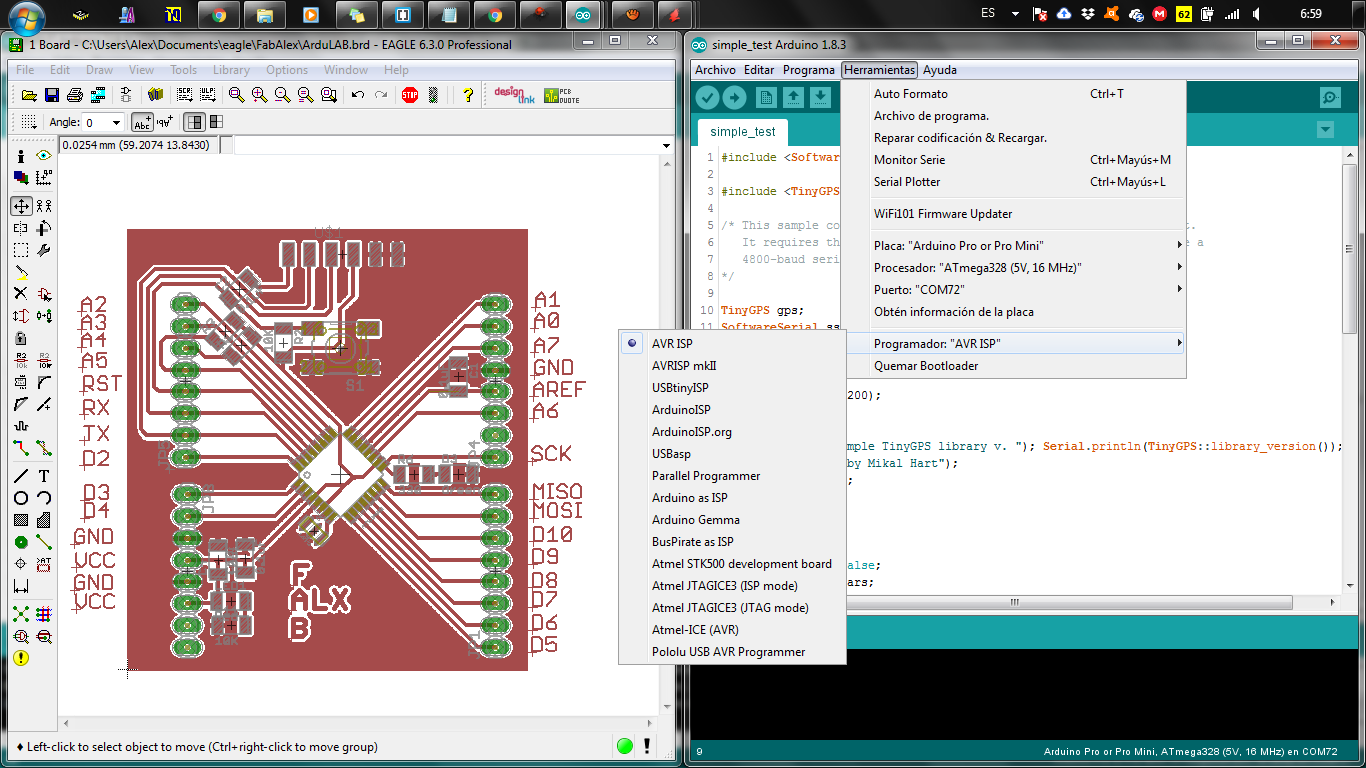Switch to schematic icon in EAGLE
Image resolution: width=1366 pixels, height=768 pixels.
[x=125, y=95]
